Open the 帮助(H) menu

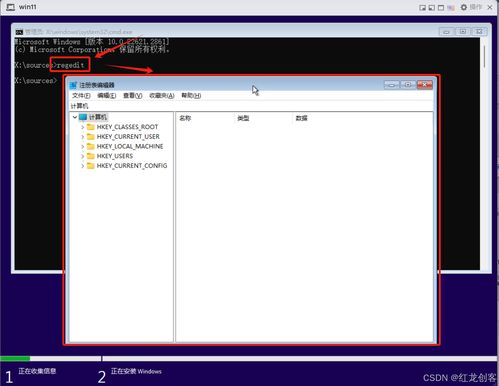point(191,96)
